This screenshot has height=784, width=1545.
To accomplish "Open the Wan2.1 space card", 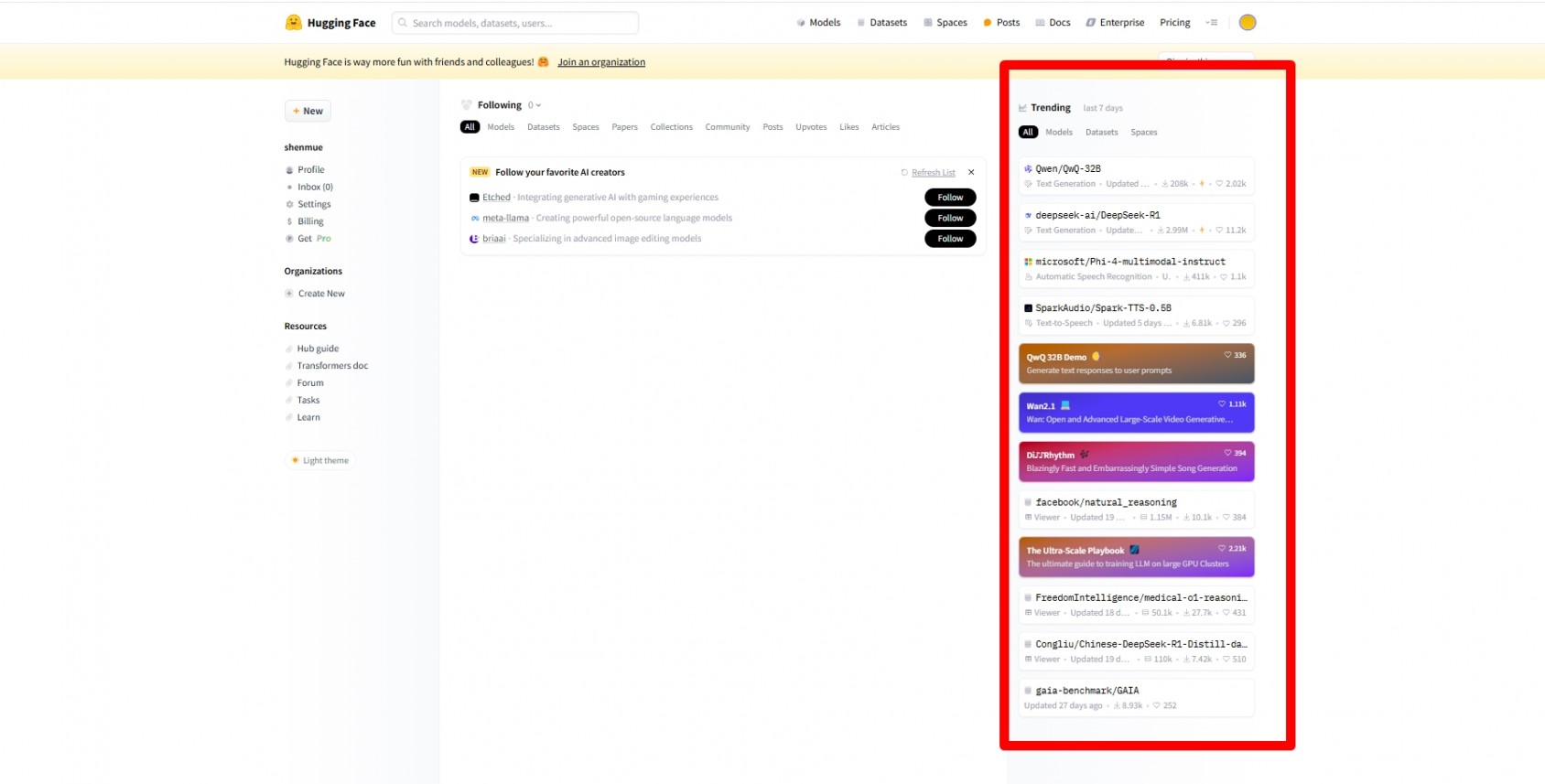I will click(x=1136, y=413).
